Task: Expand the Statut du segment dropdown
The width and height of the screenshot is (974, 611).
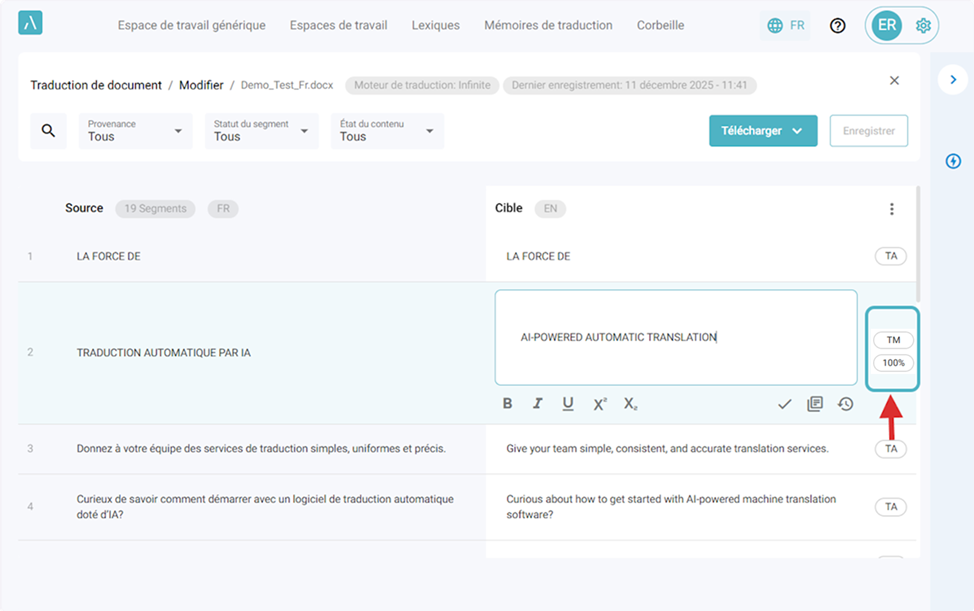Action: tap(262, 131)
